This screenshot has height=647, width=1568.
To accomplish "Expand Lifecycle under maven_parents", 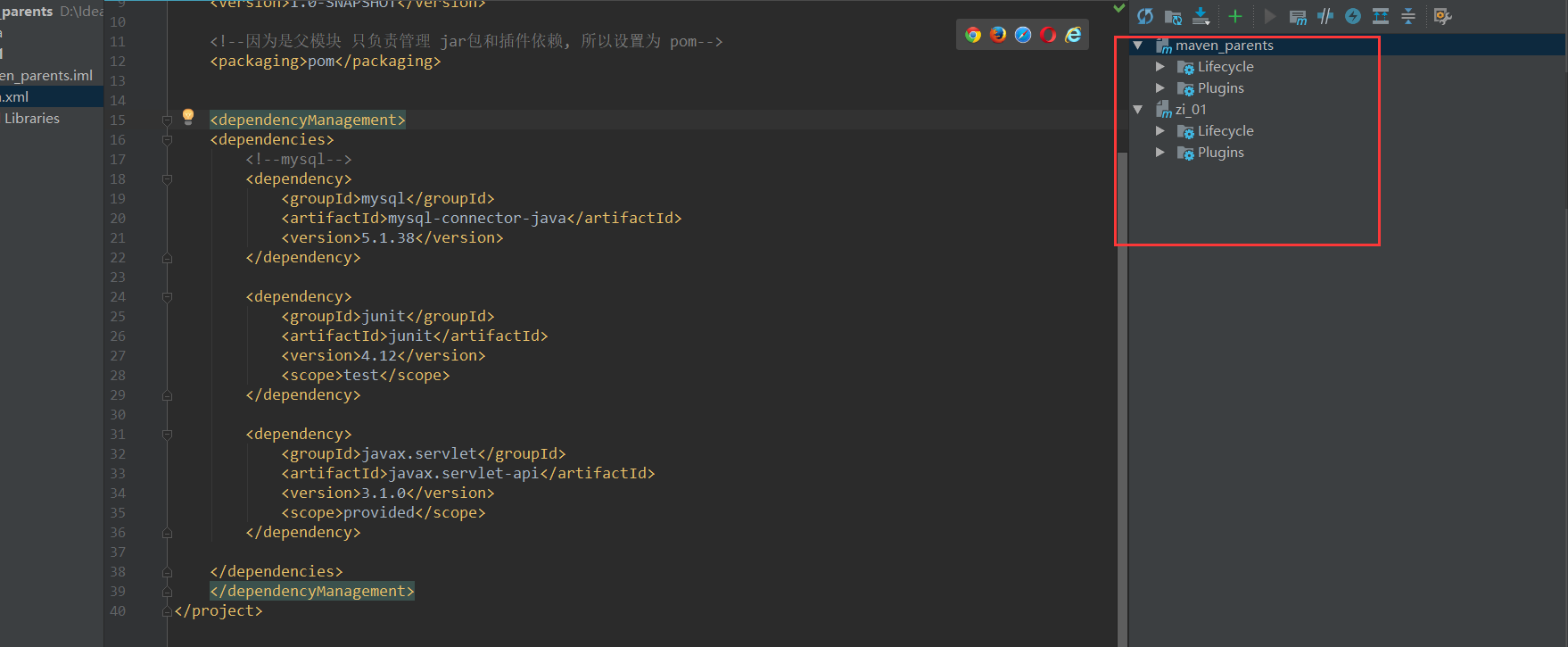I will tap(1159, 67).
